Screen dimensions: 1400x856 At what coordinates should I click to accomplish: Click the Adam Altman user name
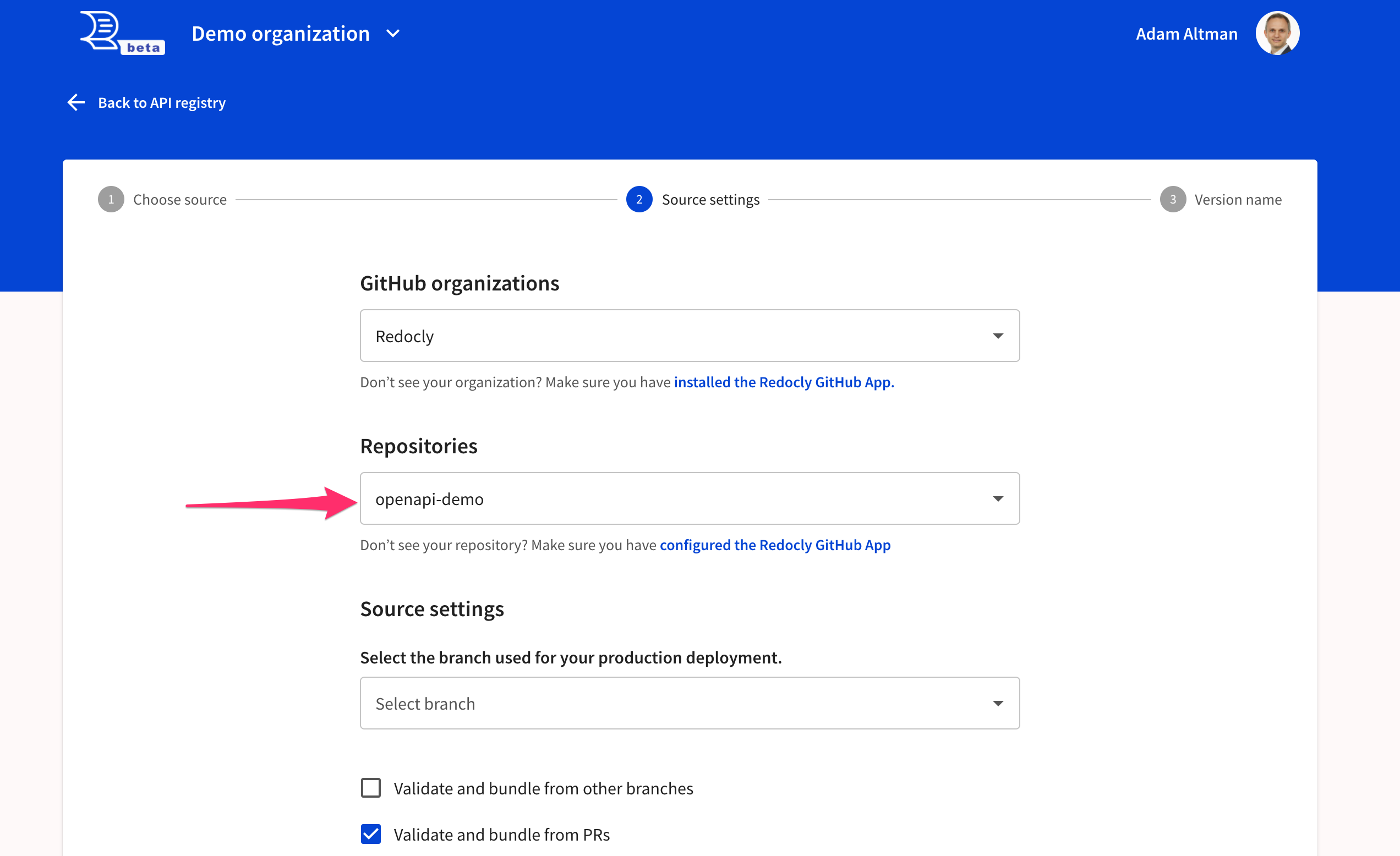tap(1186, 34)
